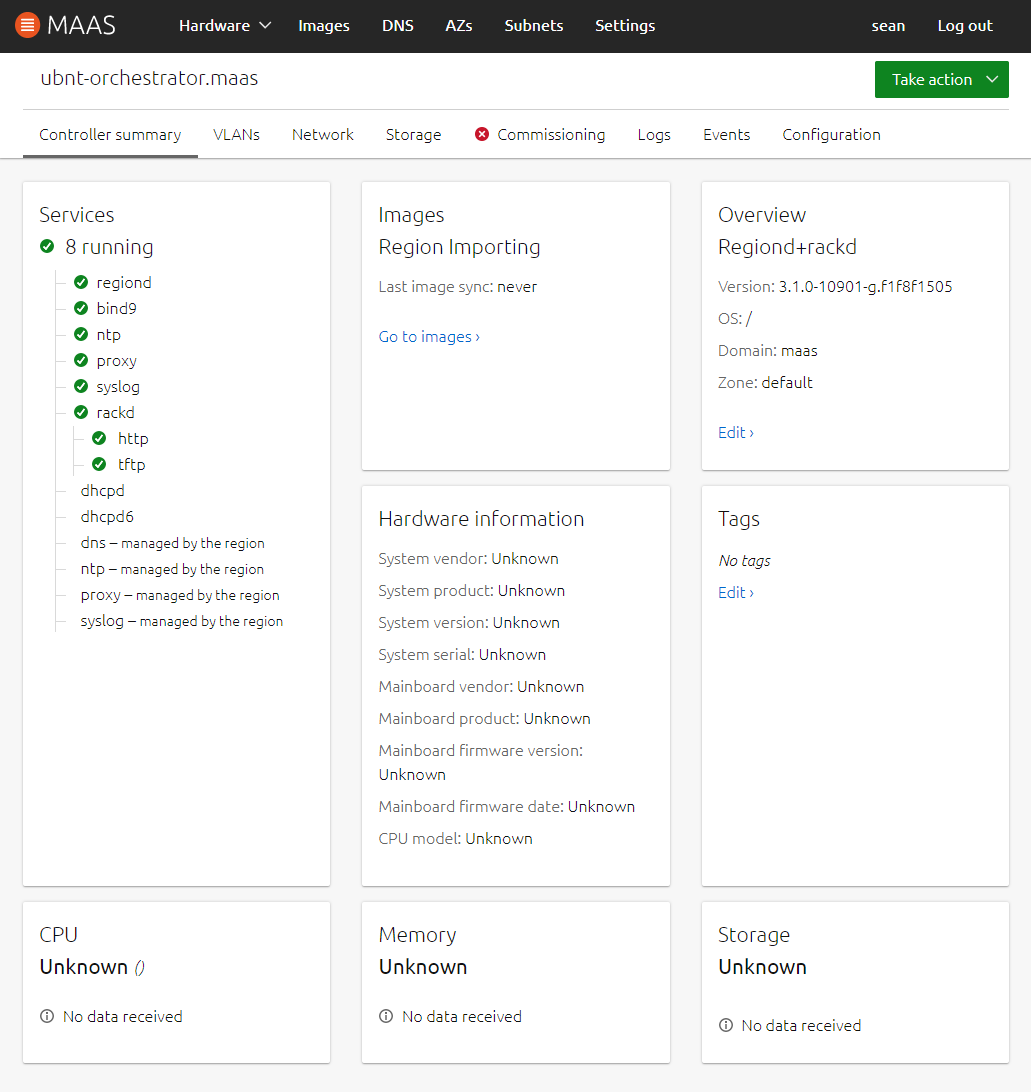The height and width of the screenshot is (1092, 1031).
Task: Click the tftp service status icon
Action: [x=99, y=465]
